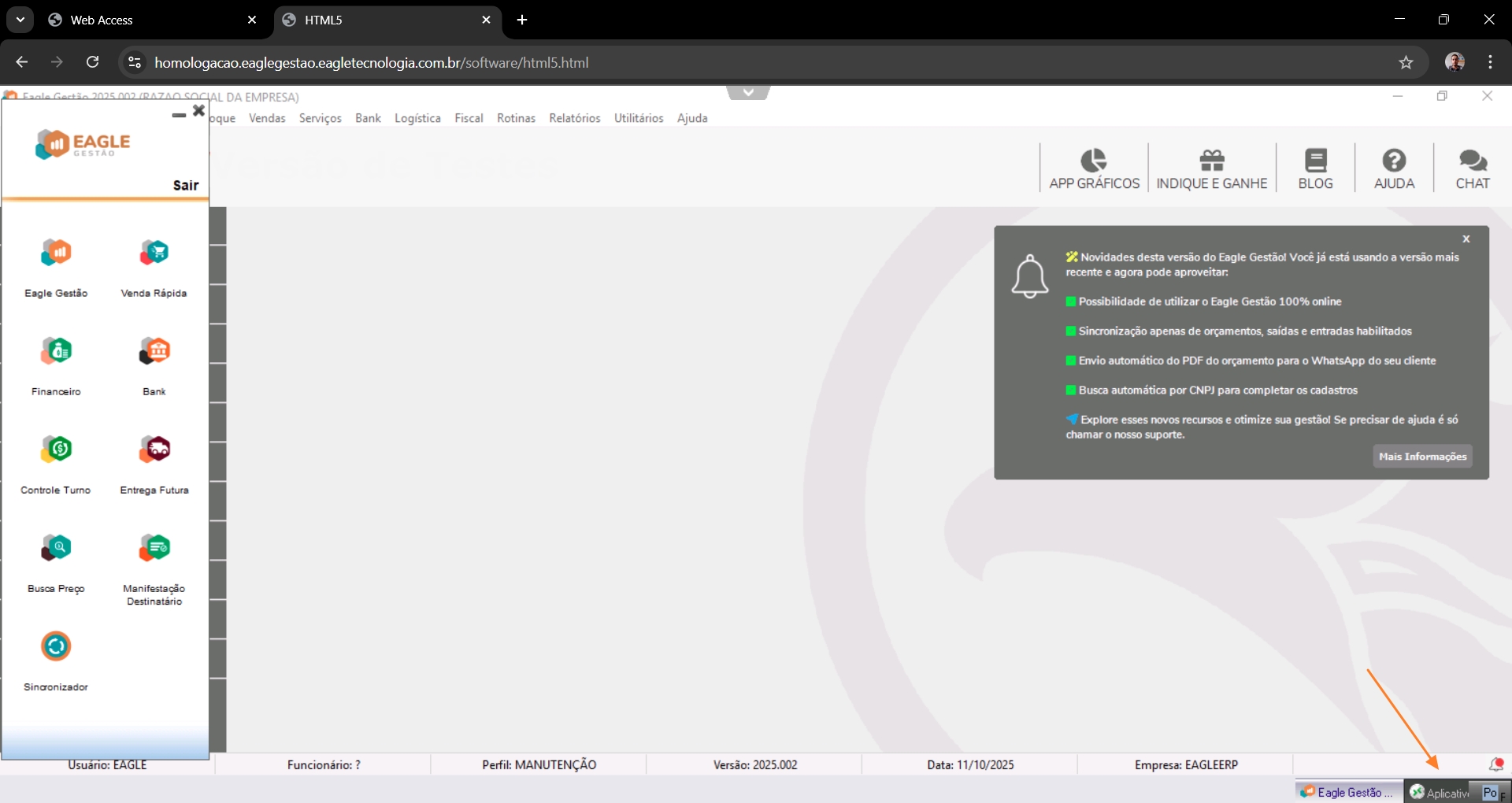Launch Venda Rápida from the launcher

[154, 253]
